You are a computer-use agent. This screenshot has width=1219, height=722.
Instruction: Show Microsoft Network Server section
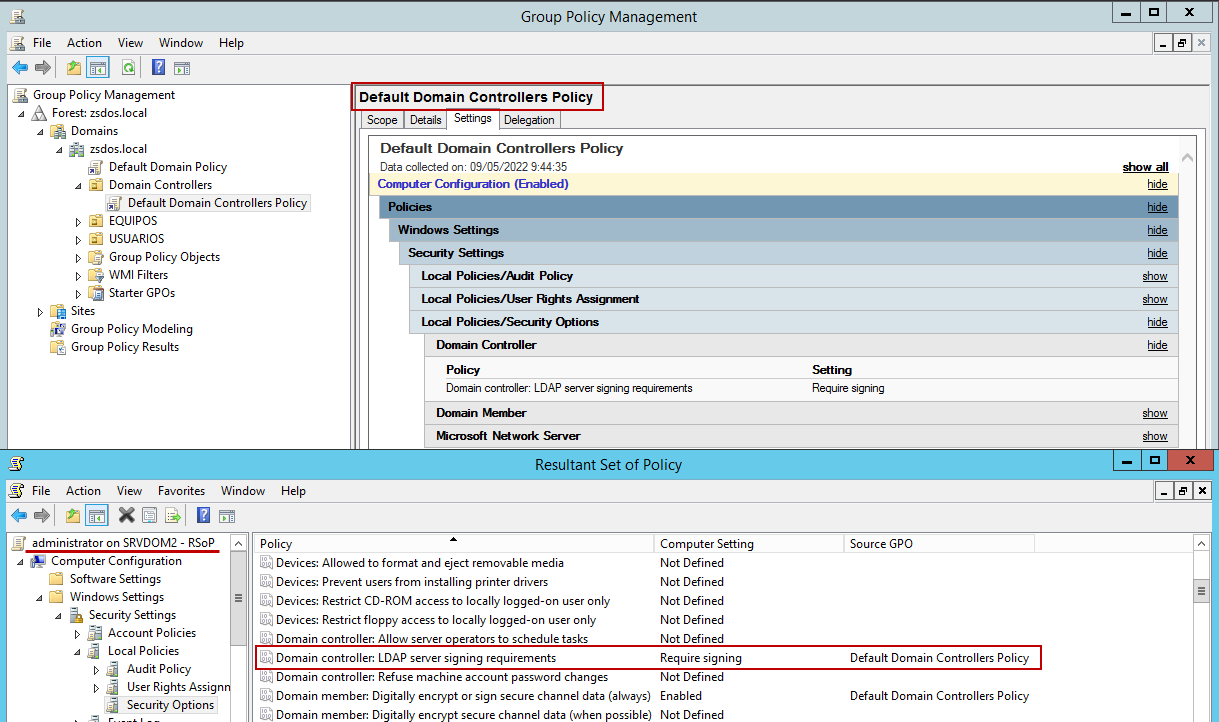point(1155,437)
